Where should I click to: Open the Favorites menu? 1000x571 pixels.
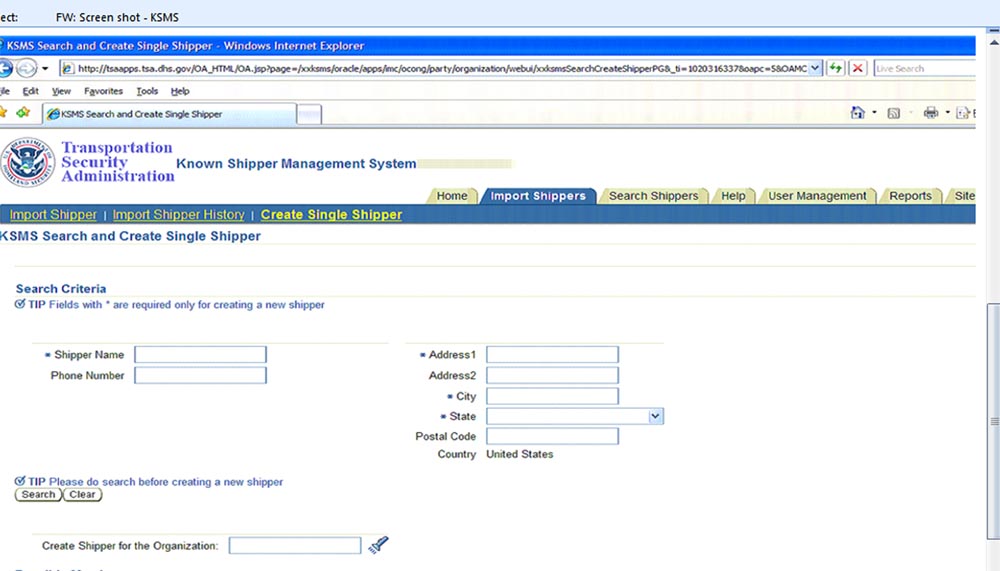click(x=103, y=91)
